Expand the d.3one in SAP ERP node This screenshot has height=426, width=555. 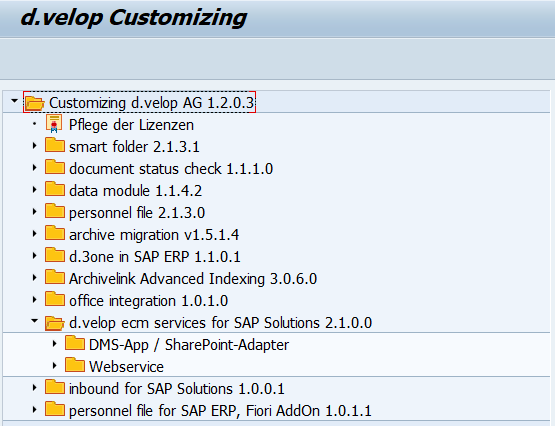(34, 255)
